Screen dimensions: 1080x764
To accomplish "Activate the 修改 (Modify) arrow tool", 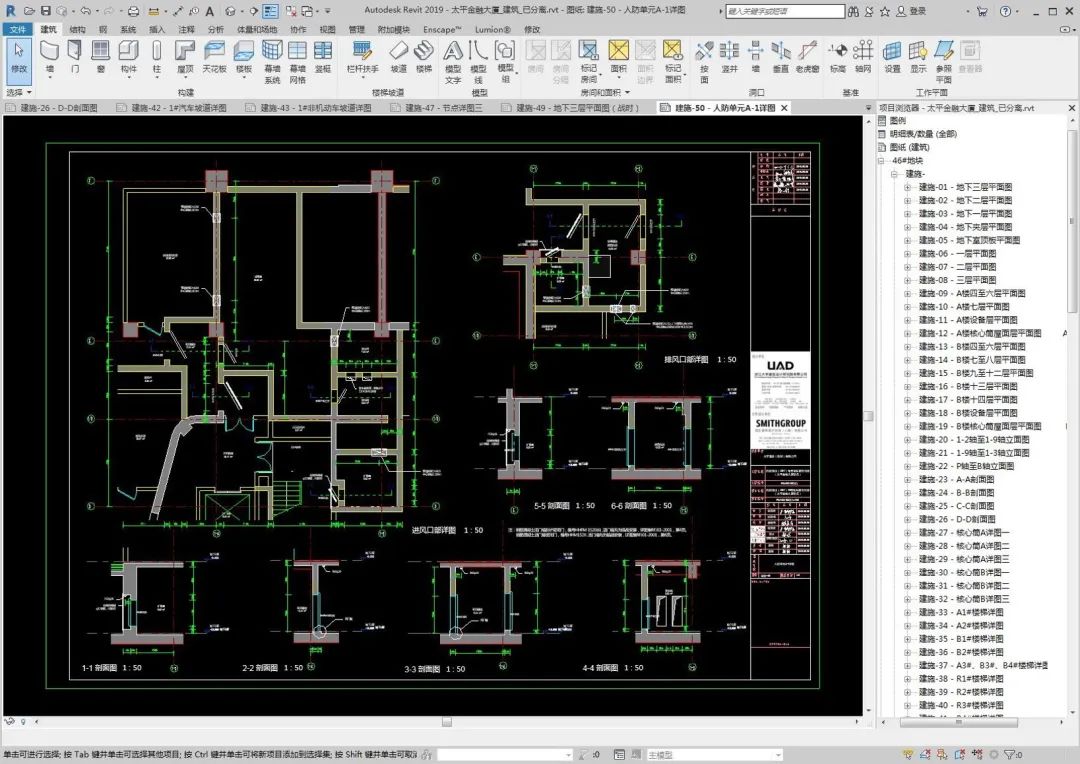I will (x=19, y=56).
